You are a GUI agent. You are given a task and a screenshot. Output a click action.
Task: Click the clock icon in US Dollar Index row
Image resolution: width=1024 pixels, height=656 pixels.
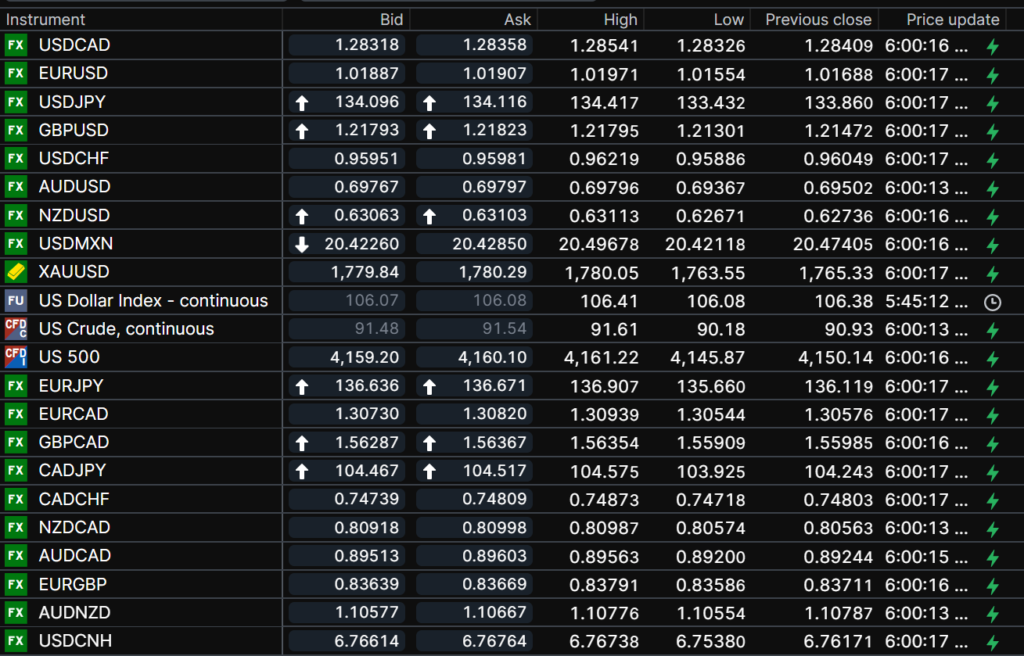992,301
